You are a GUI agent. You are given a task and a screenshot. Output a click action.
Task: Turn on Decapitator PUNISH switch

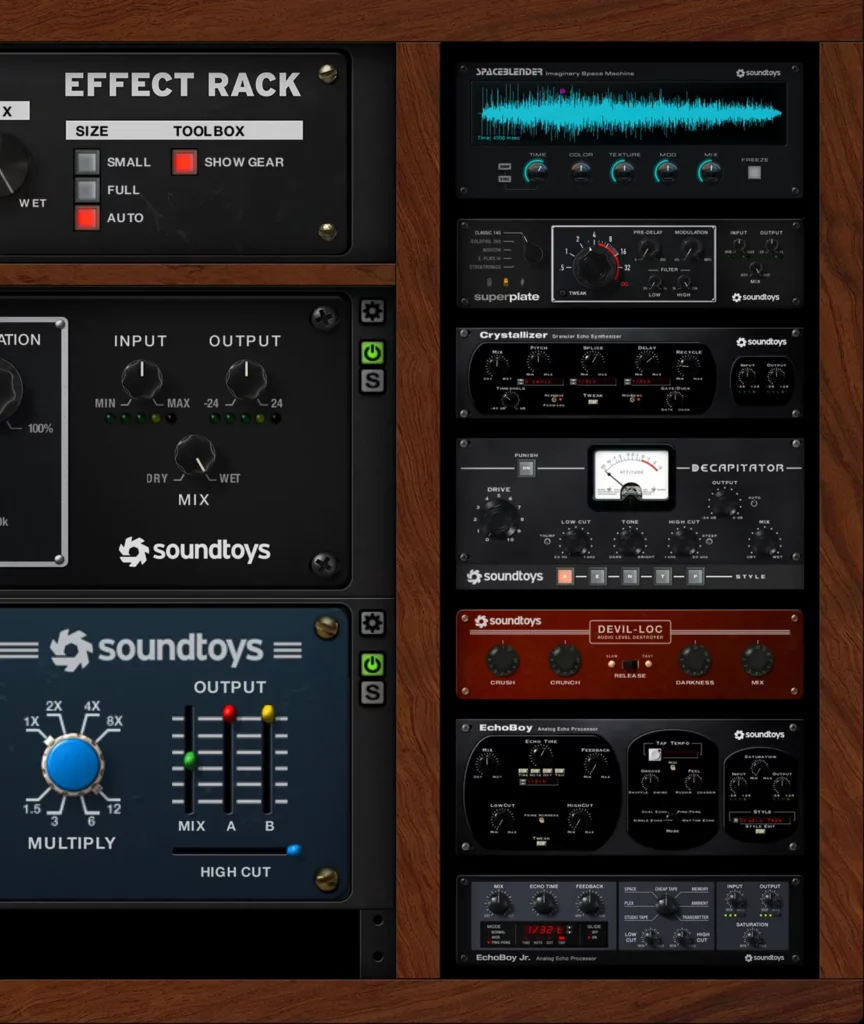click(x=526, y=468)
